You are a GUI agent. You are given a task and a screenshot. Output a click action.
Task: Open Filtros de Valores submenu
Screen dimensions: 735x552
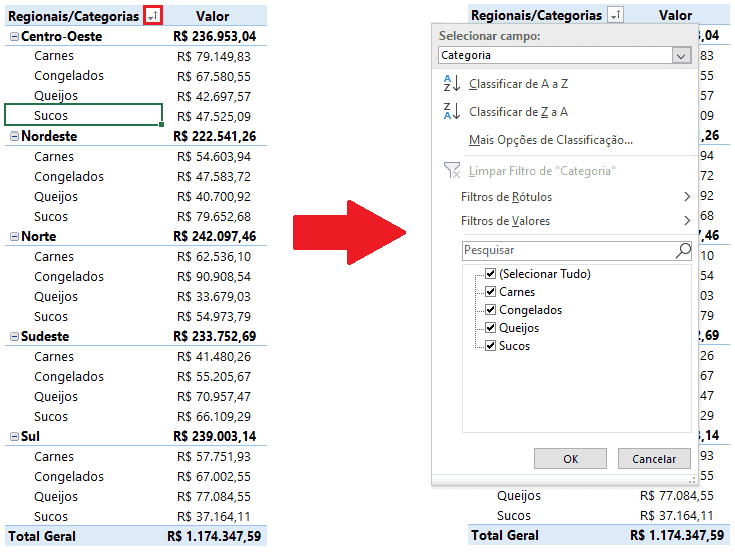pos(575,221)
